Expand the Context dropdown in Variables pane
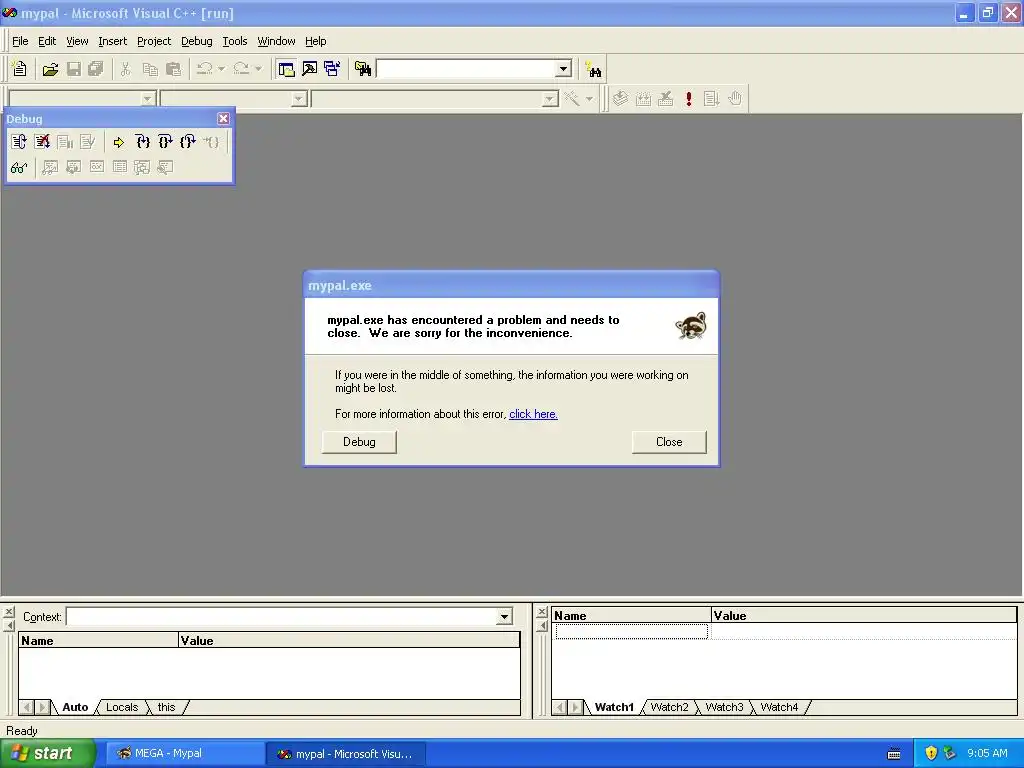 pyautogui.click(x=504, y=616)
